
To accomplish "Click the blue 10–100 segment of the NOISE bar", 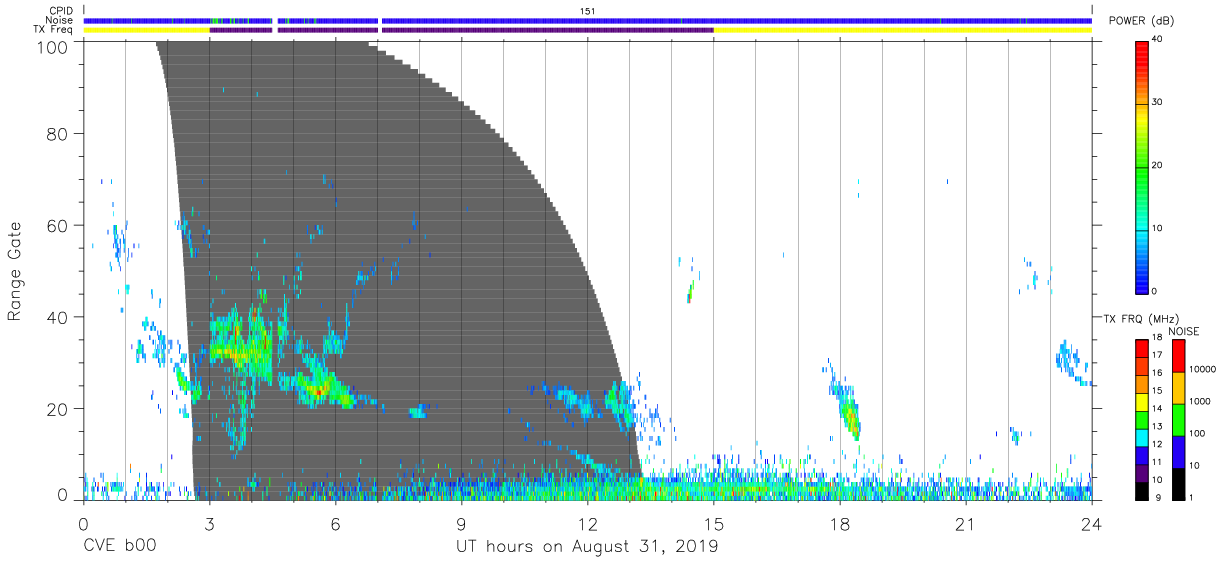I will click(x=1178, y=451).
